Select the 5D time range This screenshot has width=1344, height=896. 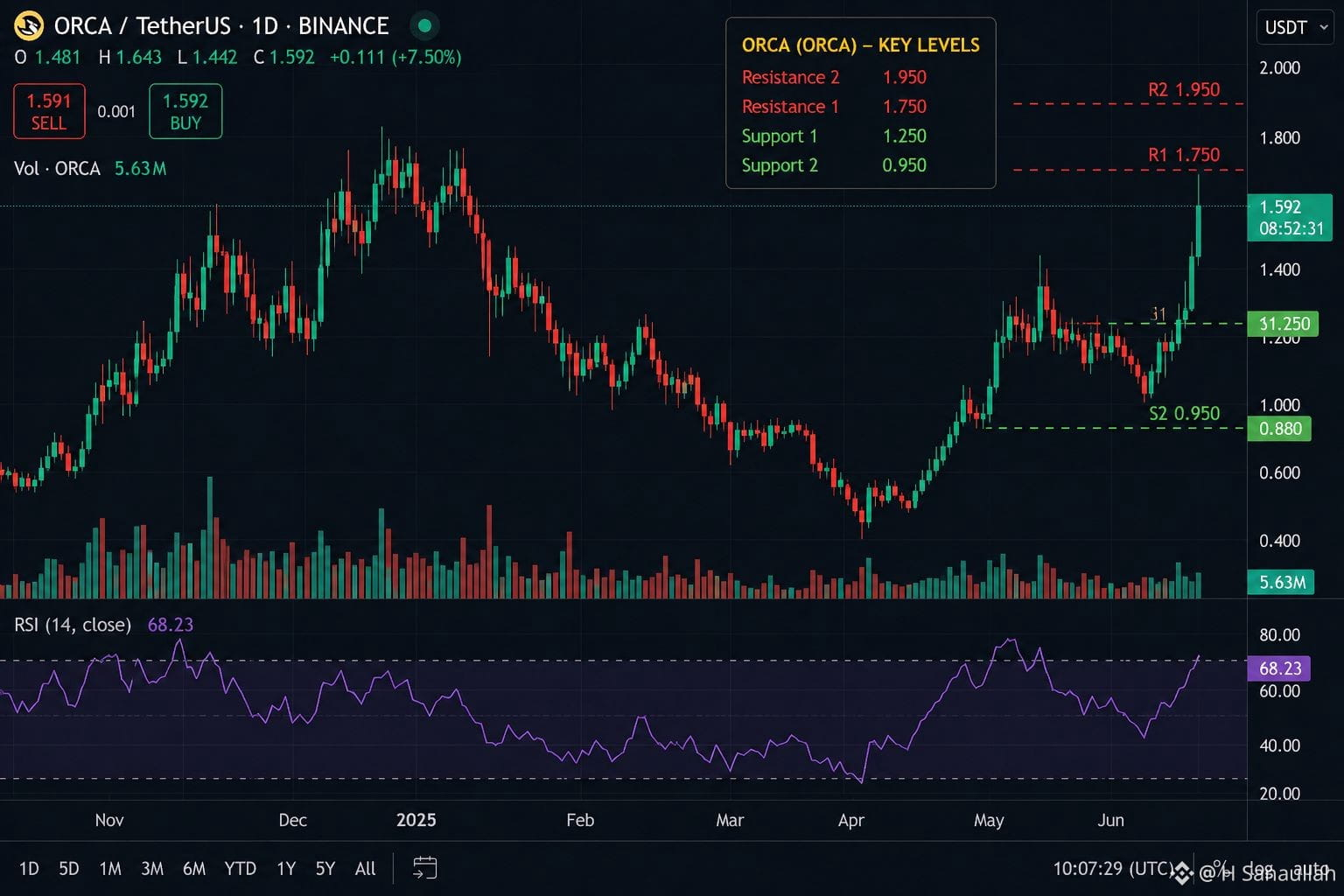tap(68, 868)
